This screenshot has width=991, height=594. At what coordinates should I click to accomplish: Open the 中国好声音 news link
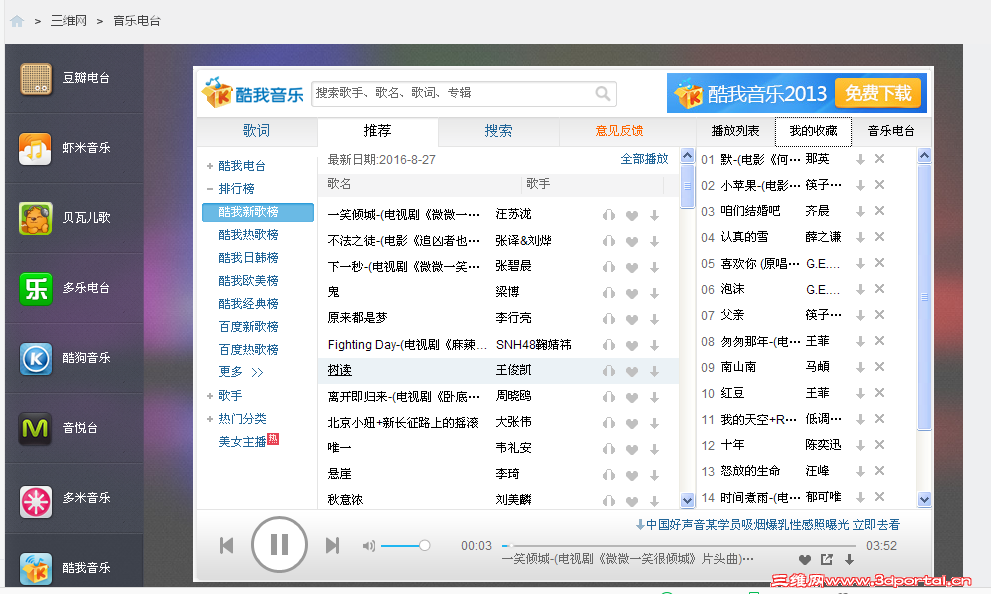tap(767, 524)
